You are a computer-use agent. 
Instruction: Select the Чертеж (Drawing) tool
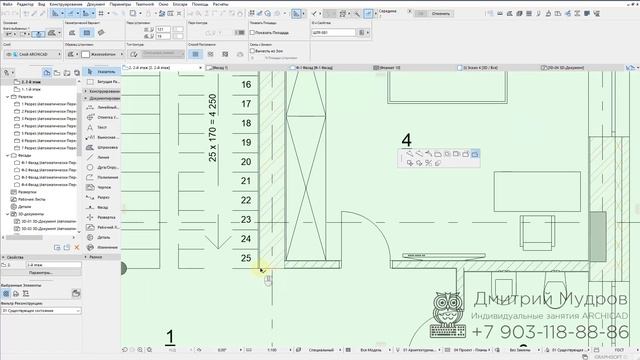[102, 187]
